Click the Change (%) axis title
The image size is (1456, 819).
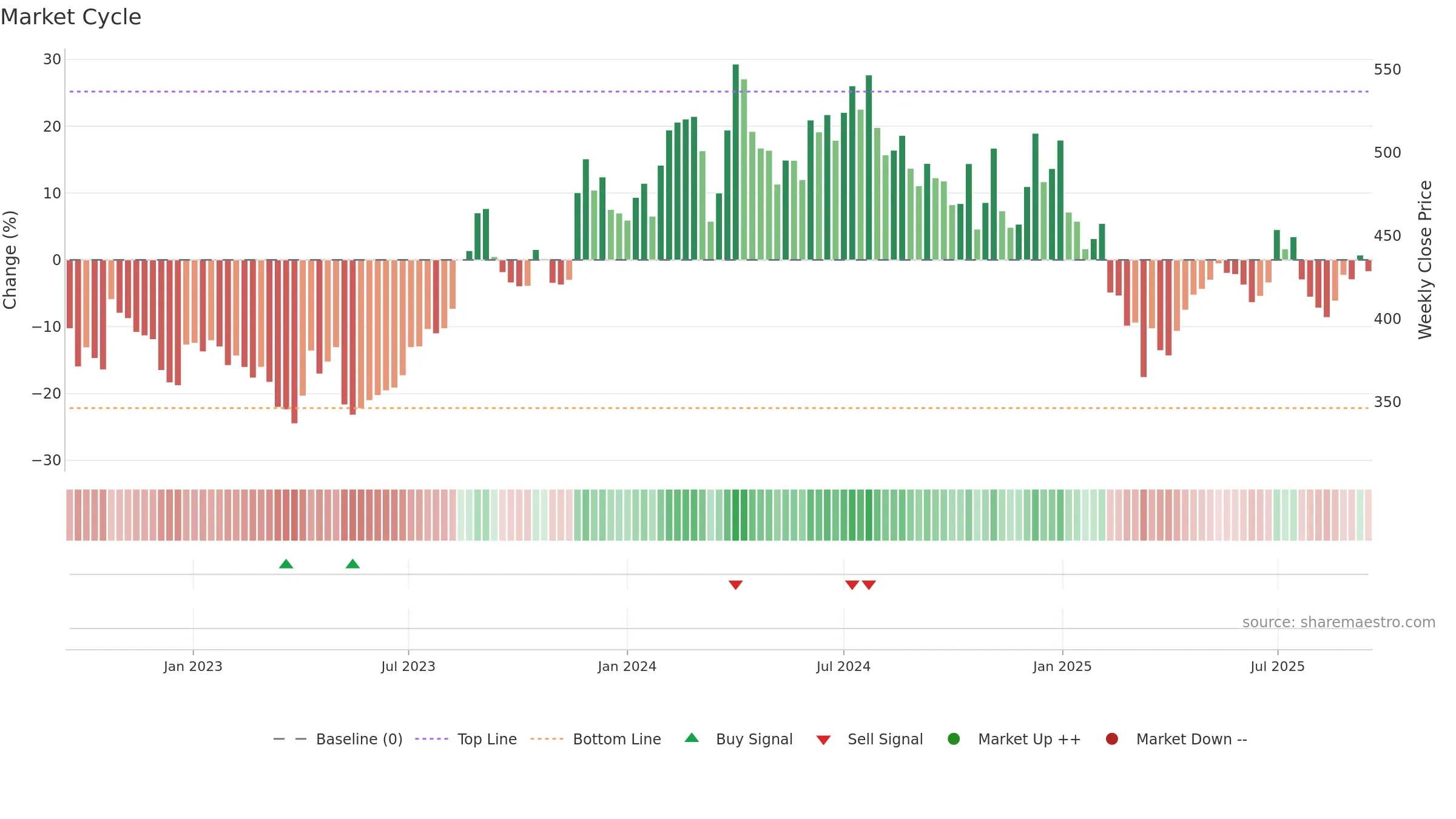tap(10, 260)
